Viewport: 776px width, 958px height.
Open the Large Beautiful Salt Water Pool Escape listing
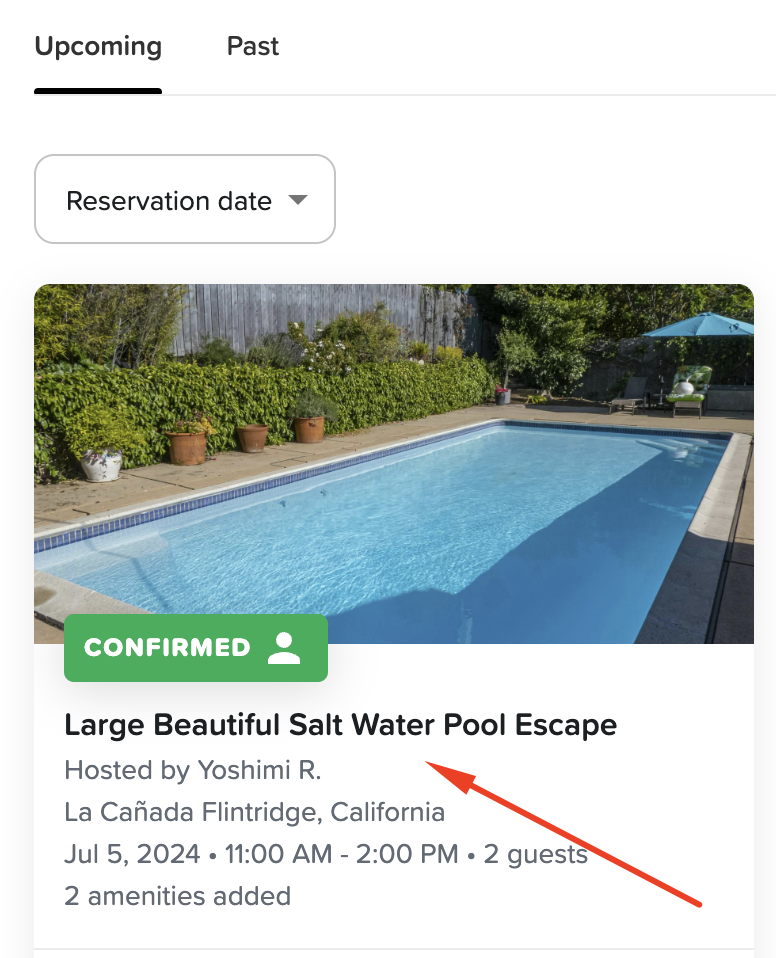point(340,725)
